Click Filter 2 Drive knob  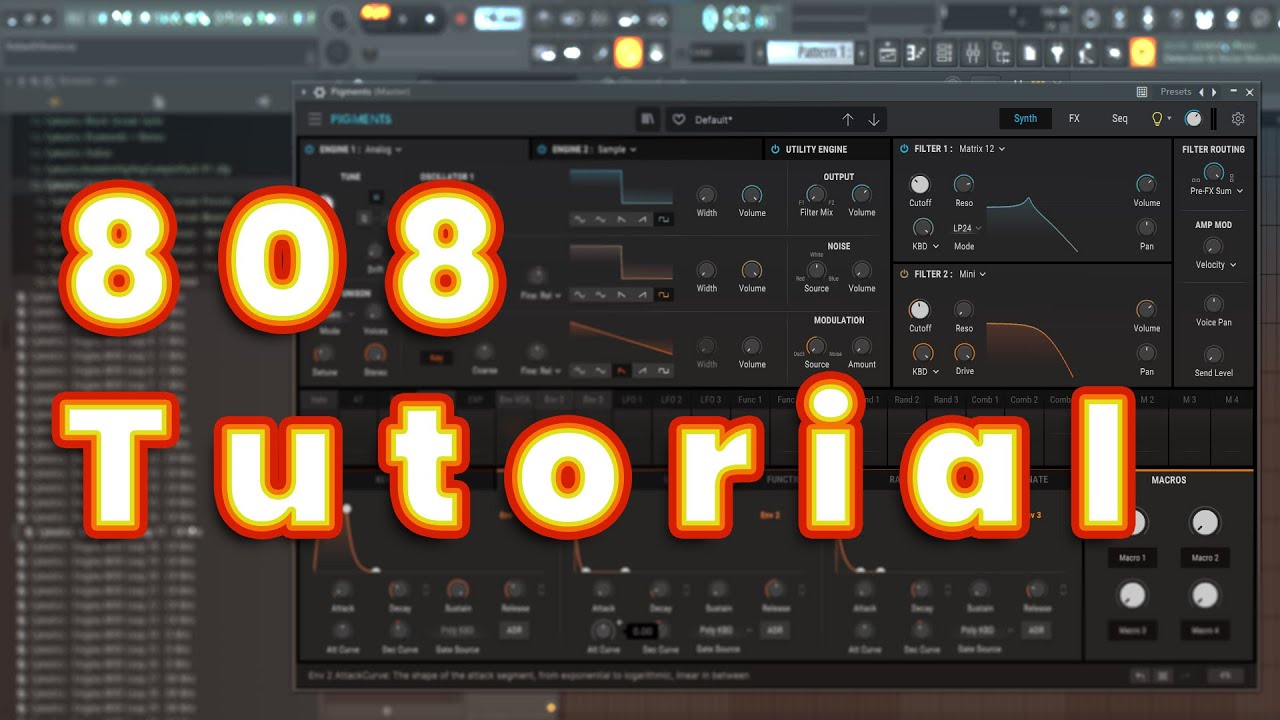coord(964,352)
